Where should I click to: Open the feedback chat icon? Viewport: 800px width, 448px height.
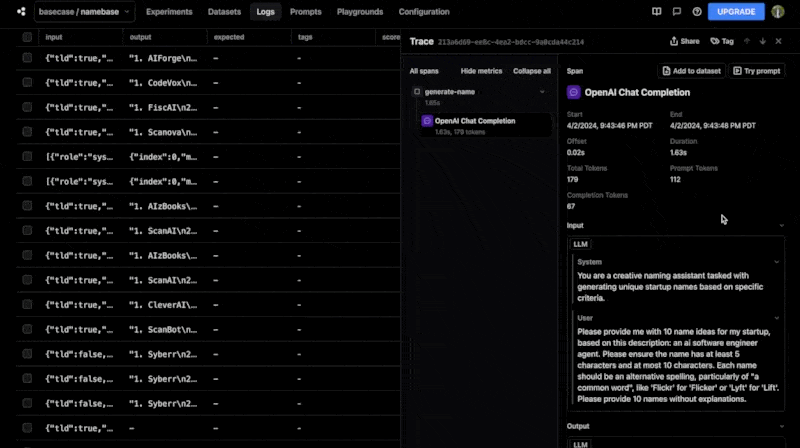point(677,11)
